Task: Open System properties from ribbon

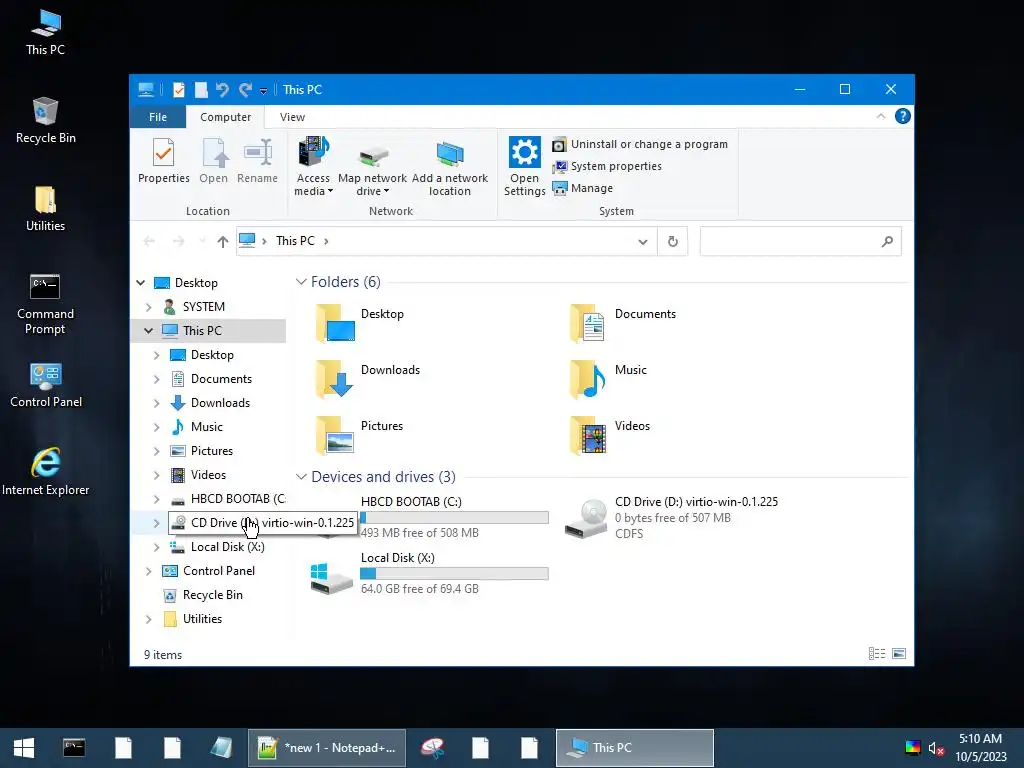Action: (607, 167)
